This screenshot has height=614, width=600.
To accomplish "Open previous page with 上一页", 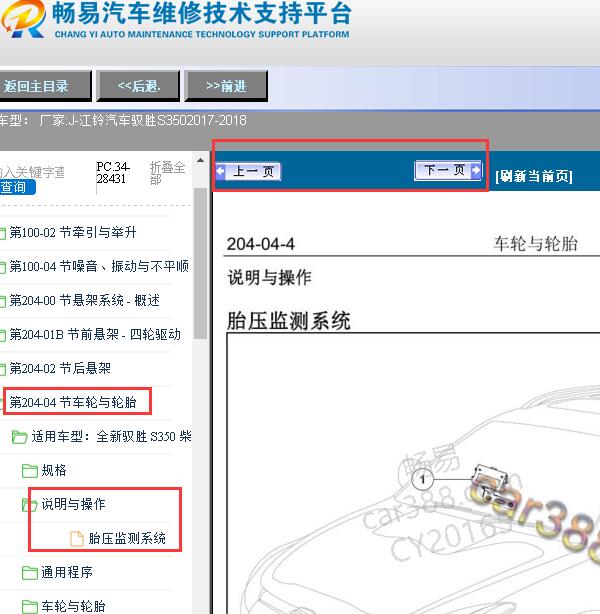I will point(248,172).
